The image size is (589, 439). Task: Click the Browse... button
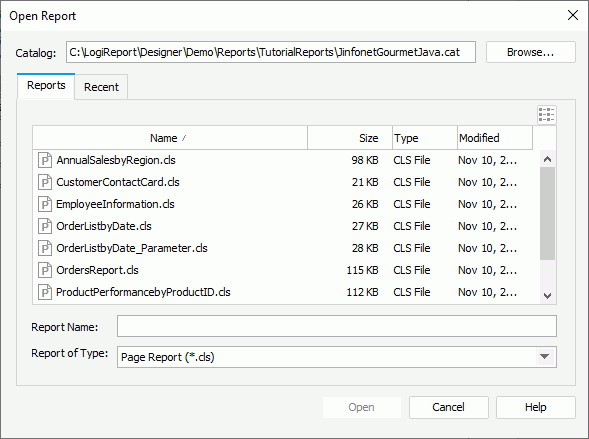[530, 52]
